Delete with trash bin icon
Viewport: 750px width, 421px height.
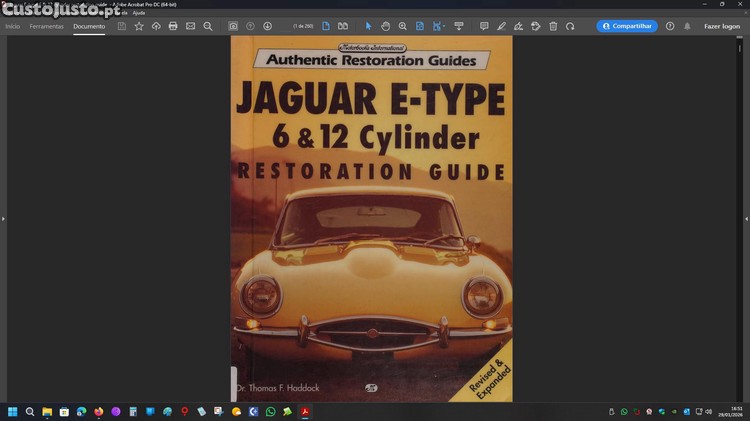553,26
